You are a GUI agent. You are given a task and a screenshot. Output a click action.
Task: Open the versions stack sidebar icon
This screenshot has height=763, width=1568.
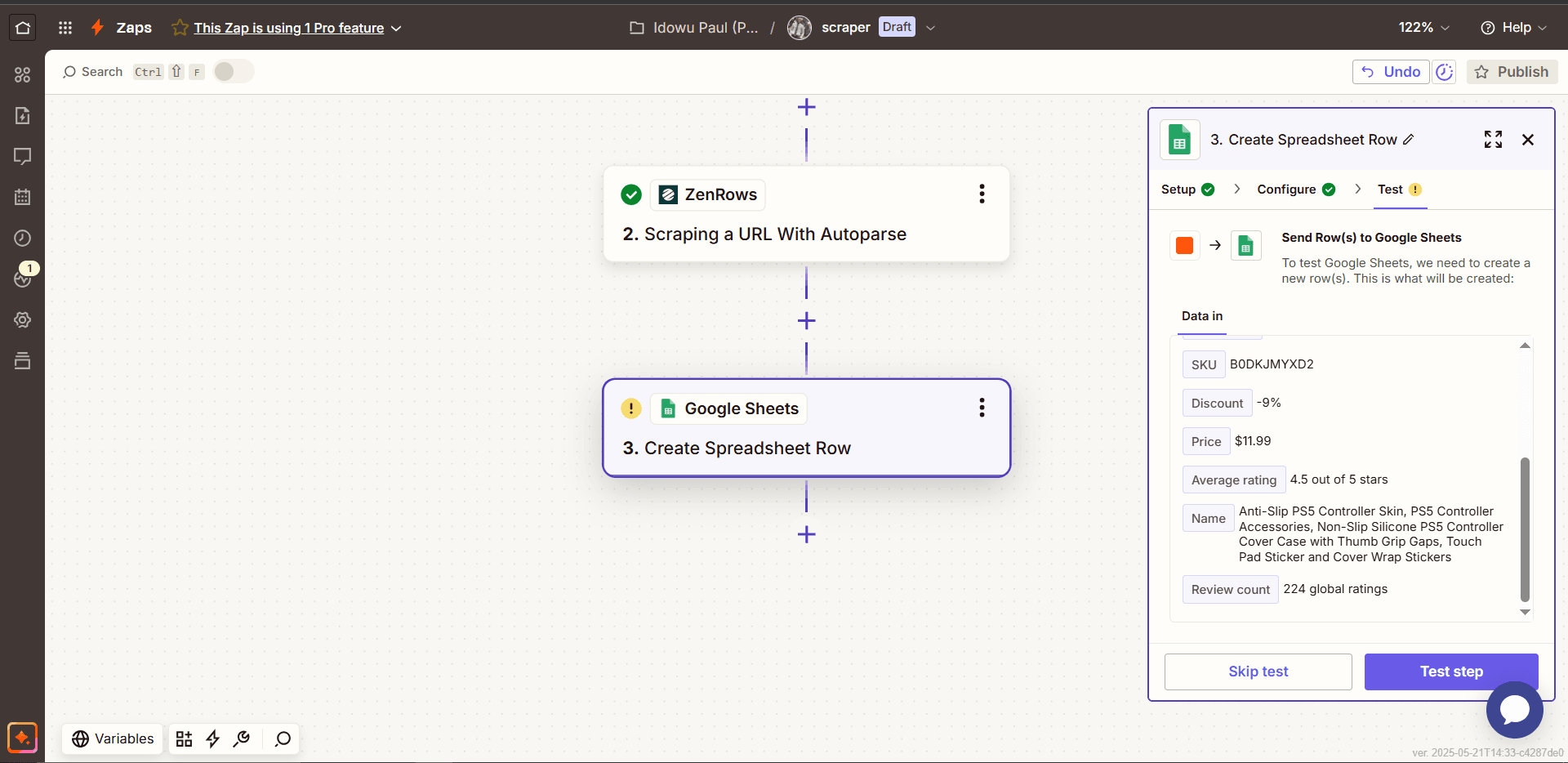coord(23,360)
